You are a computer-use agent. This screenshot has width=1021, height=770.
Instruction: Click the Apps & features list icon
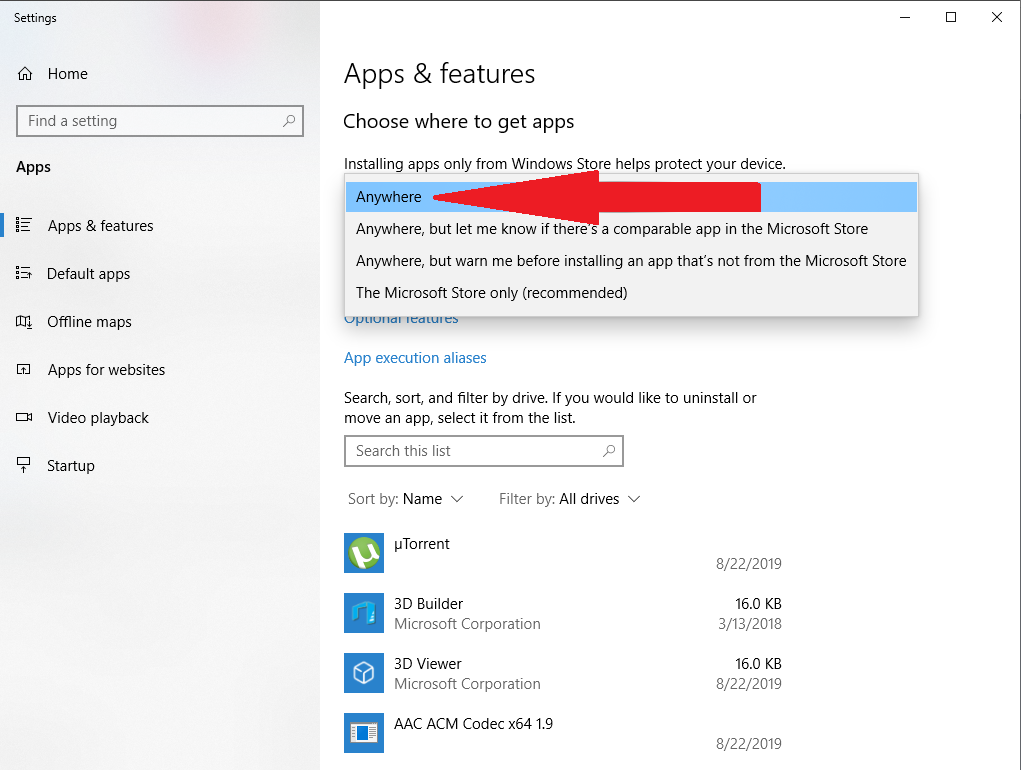pyautogui.click(x=24, y=225)
